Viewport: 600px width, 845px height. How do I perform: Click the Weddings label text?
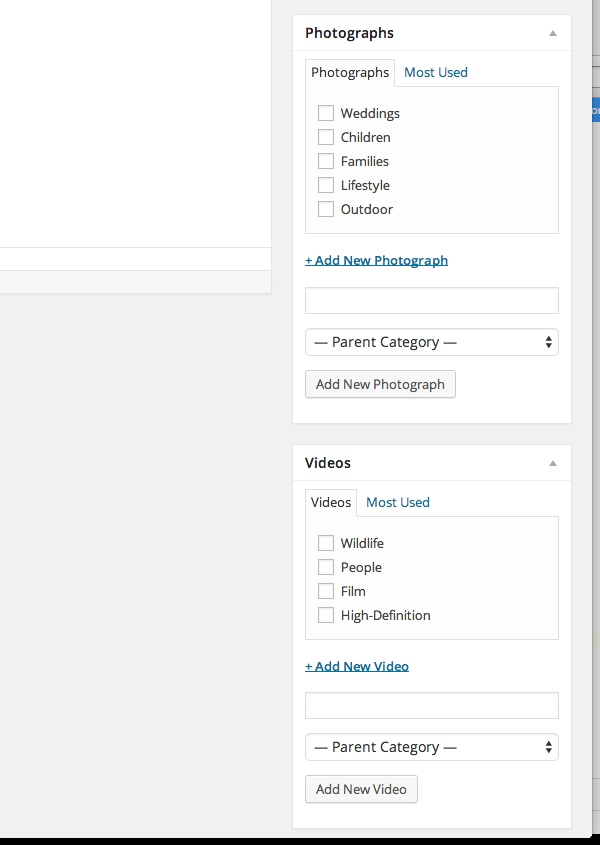[370, 114]
